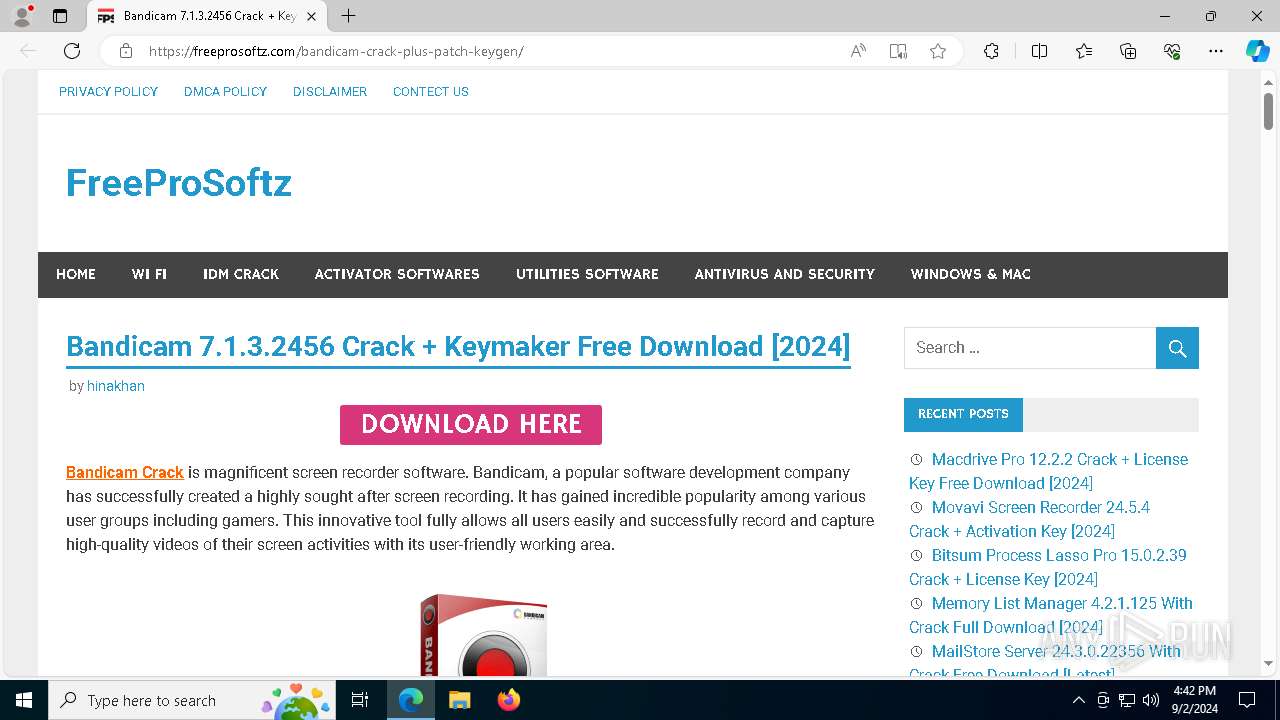1280x720 pixels.
Task: Click the pink Download Here button
Action: [471, 424]
